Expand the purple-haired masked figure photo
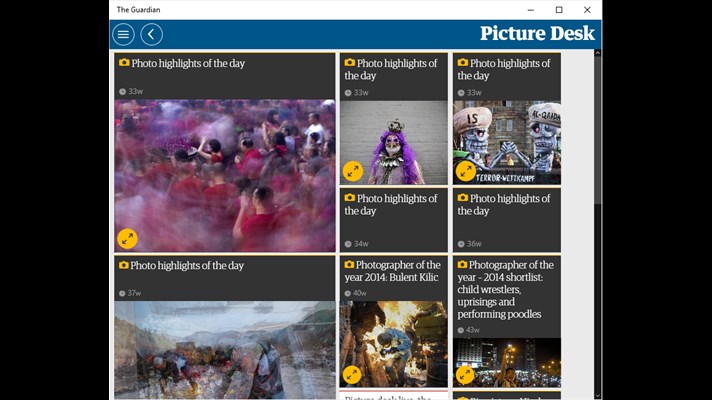The width and height of the screenshot is (712, 400). [x=353, y=171]
